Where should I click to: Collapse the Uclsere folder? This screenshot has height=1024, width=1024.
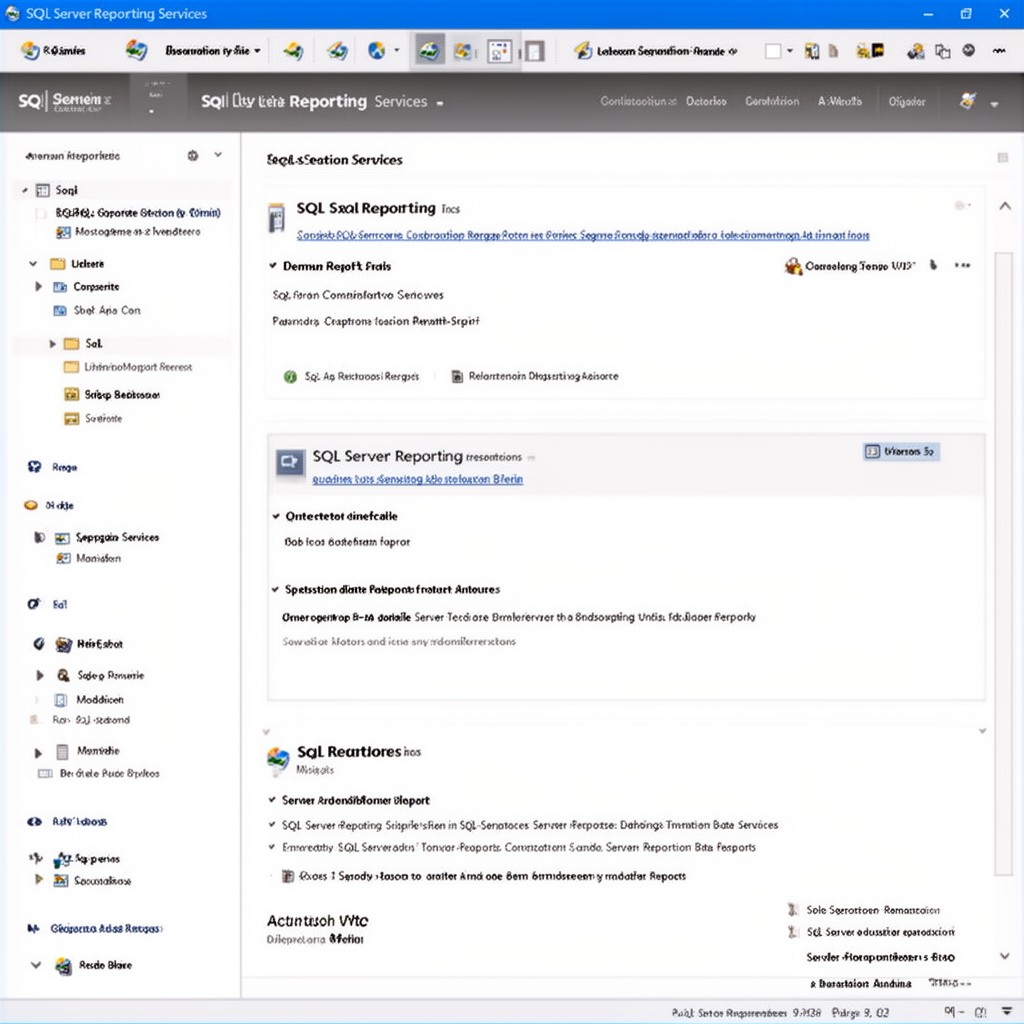pyautogui.click(x=33, y=264)
